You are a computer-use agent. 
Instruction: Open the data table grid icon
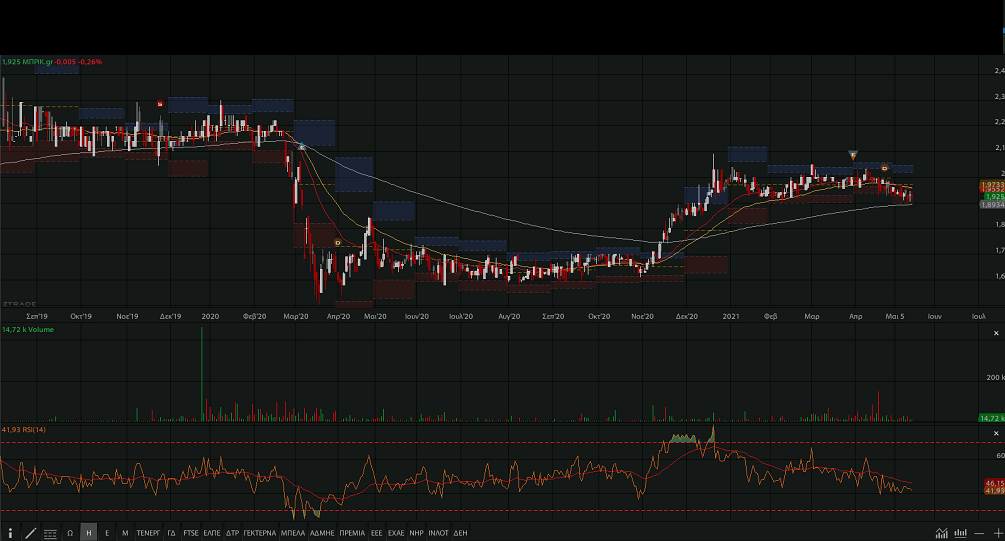click(x=50, y=533)
